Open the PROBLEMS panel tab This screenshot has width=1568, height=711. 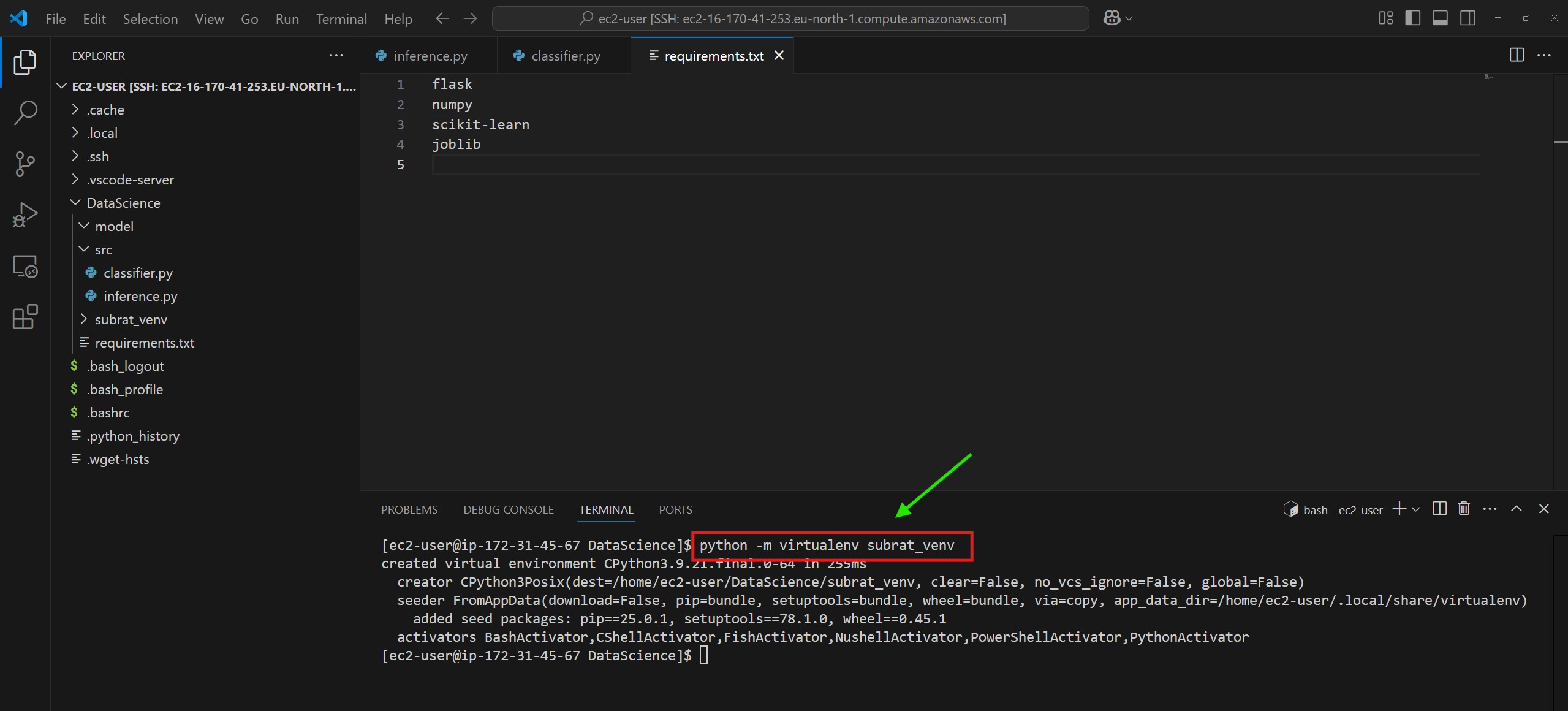[409, 509]
